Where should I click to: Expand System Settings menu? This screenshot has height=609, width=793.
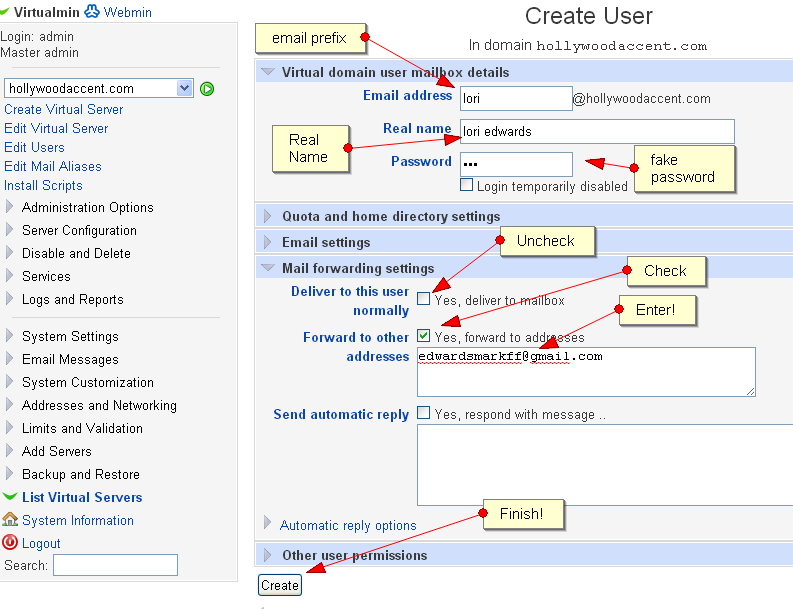pyautogui.click(x=10, y=335)
